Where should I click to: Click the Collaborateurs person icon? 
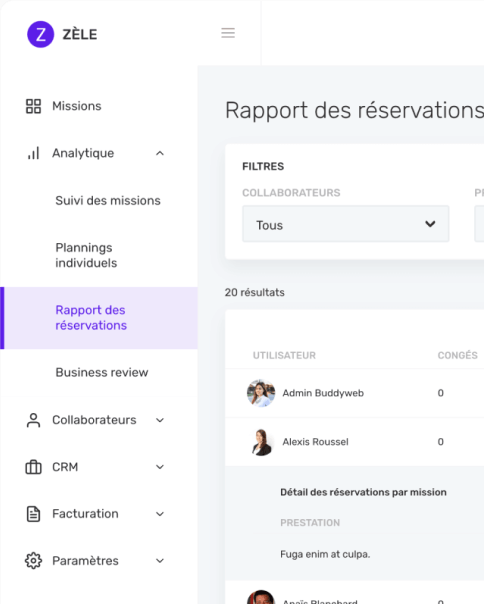34,420
